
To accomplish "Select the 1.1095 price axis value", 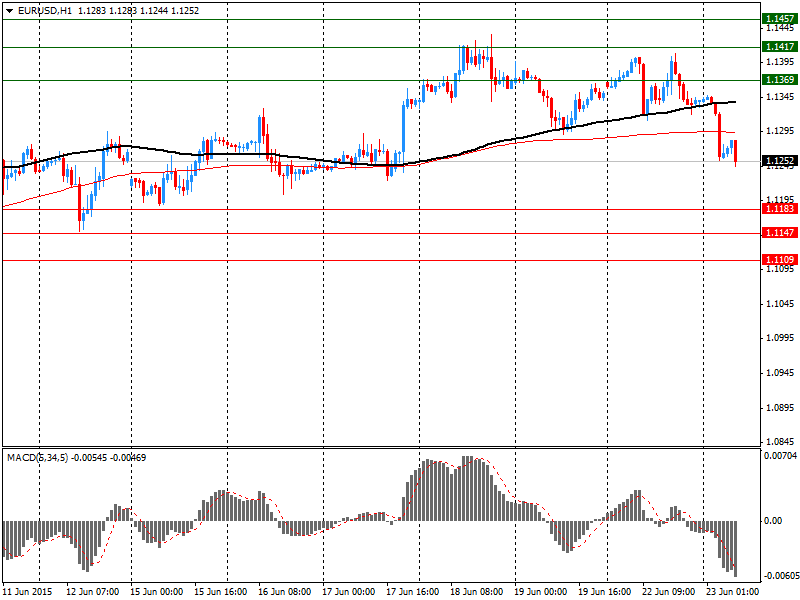I will coord(780,268).
